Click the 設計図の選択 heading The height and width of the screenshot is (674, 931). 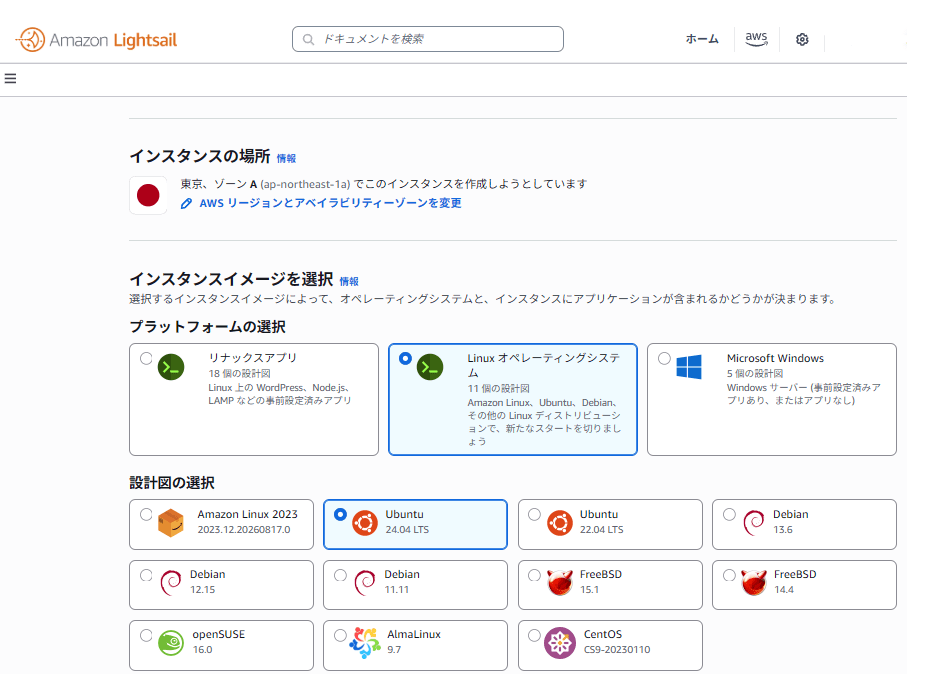pos(172,483)
